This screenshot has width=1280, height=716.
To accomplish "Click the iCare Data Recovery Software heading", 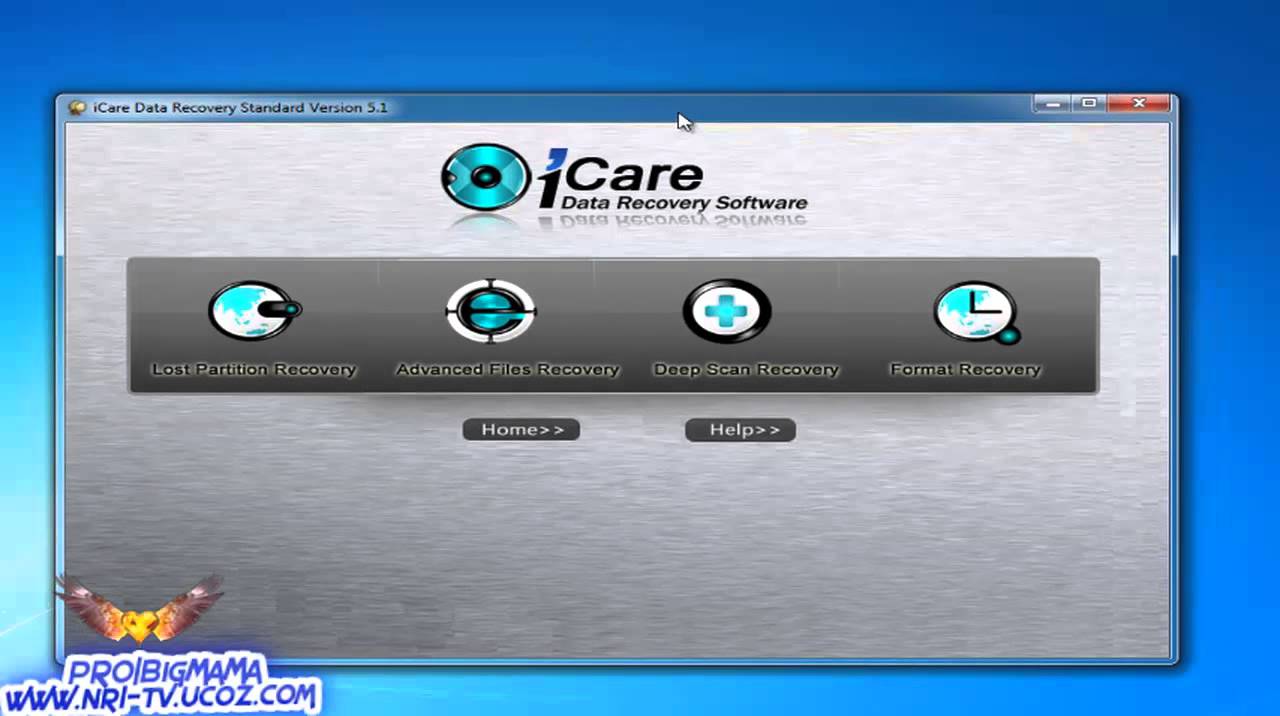I will tap(671, 180).
